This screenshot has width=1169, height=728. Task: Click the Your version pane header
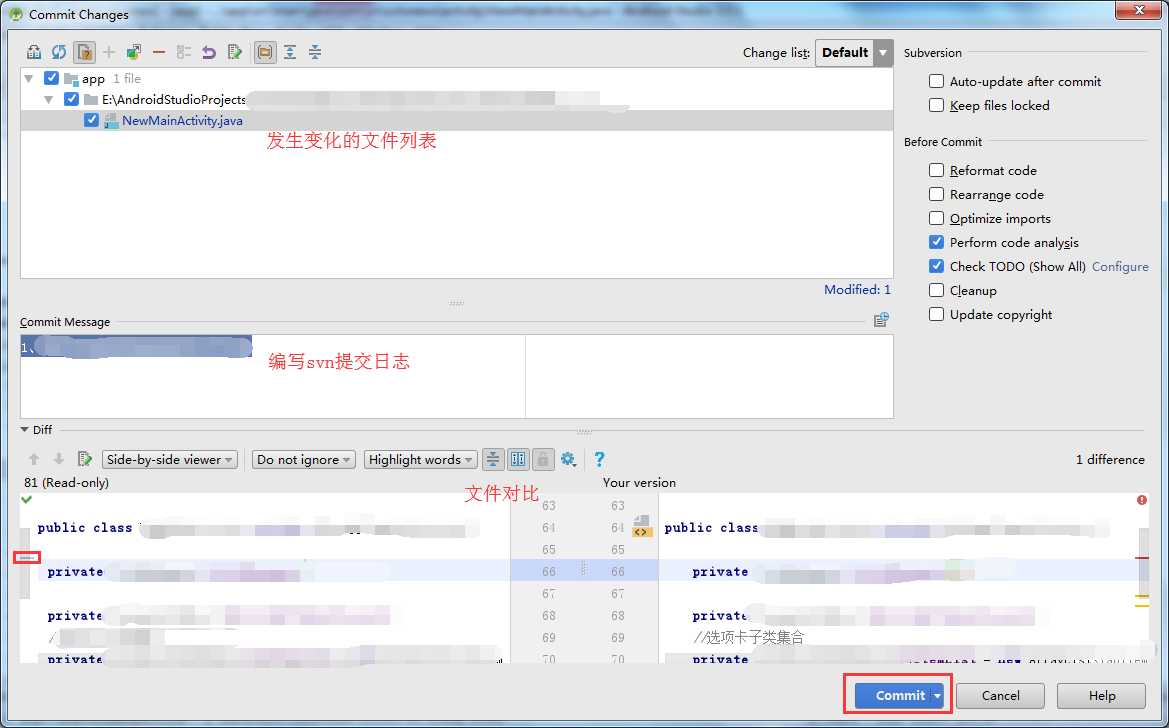tap(639, 483)
